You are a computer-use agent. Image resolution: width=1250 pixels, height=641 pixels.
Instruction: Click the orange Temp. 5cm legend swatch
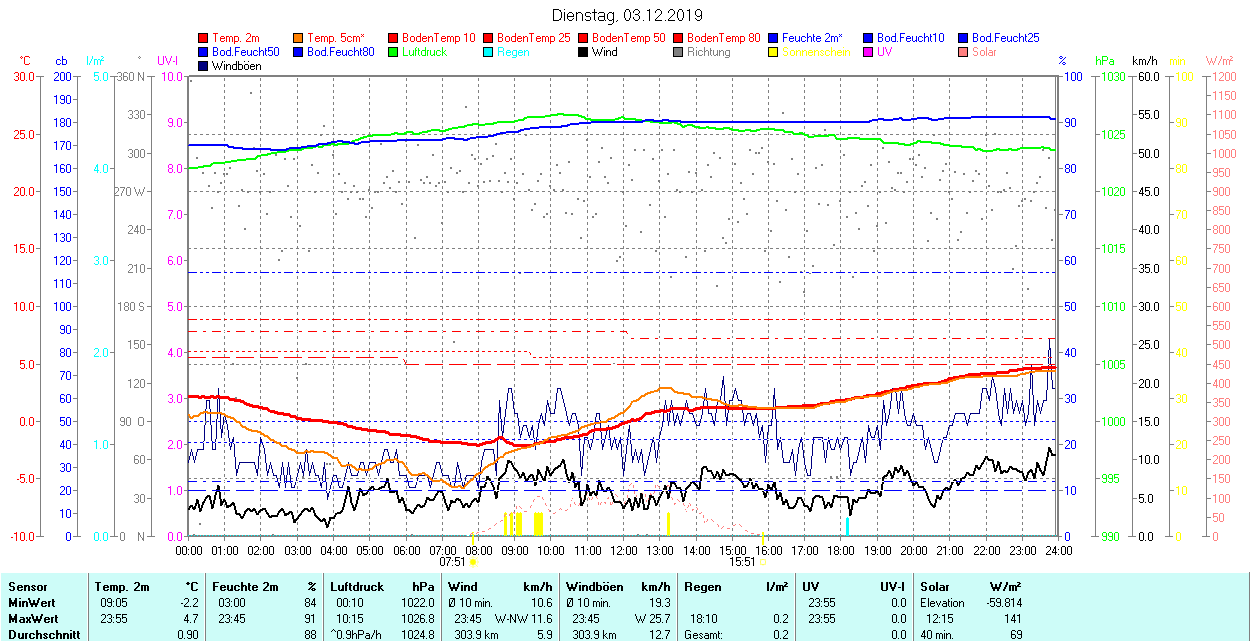299,38
